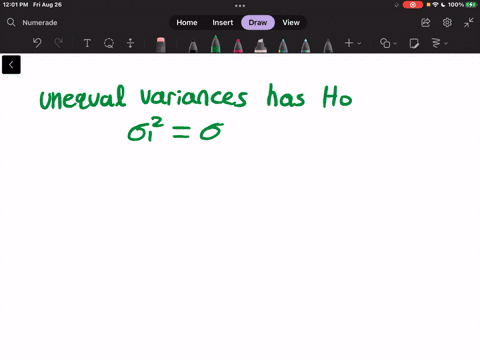The width and height of the screenshot is (480, 360).
Task: Undo the last stroke
Action: pyautogui.click(x=37, y=43)
